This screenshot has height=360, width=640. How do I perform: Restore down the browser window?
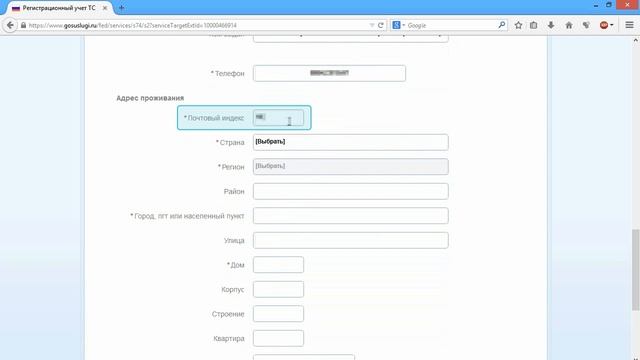[x=609, y=5]
